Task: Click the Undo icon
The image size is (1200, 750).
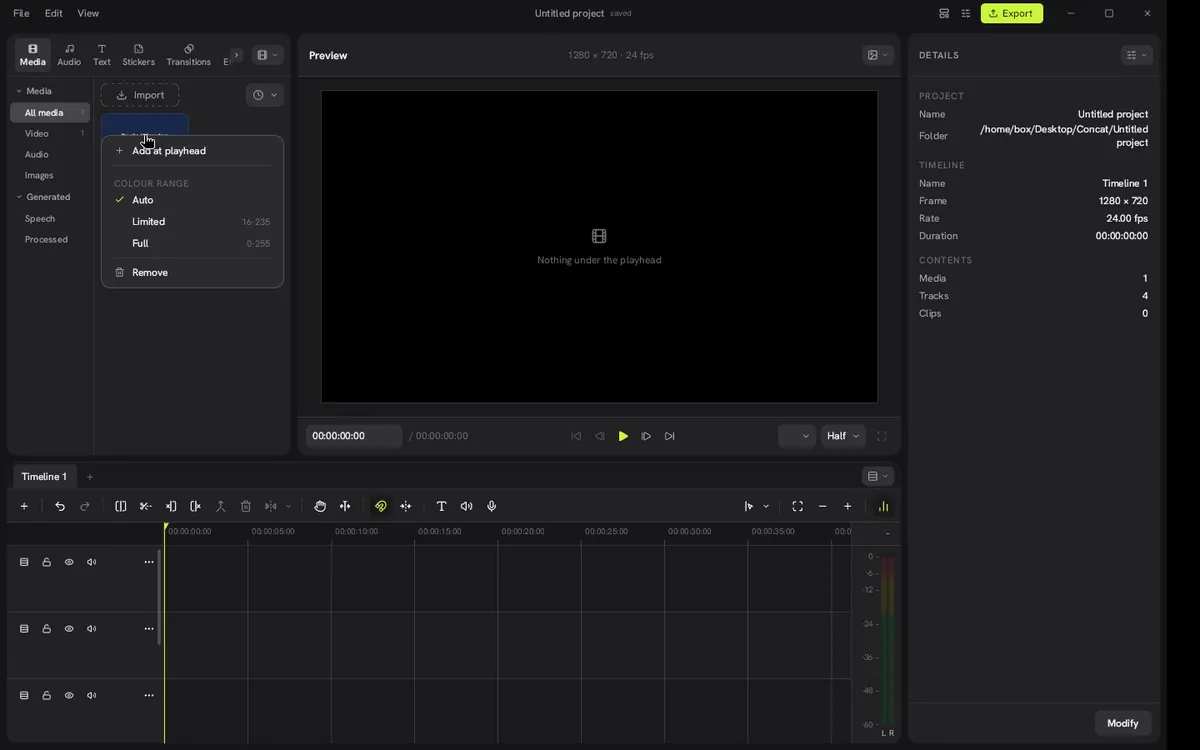Action: point(60,506)
